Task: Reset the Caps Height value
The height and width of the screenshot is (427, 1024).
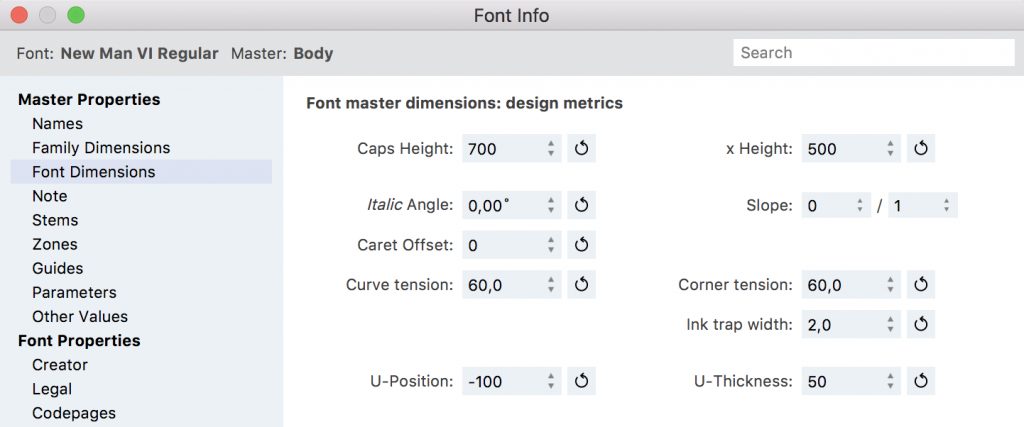Action: [582, 149]
